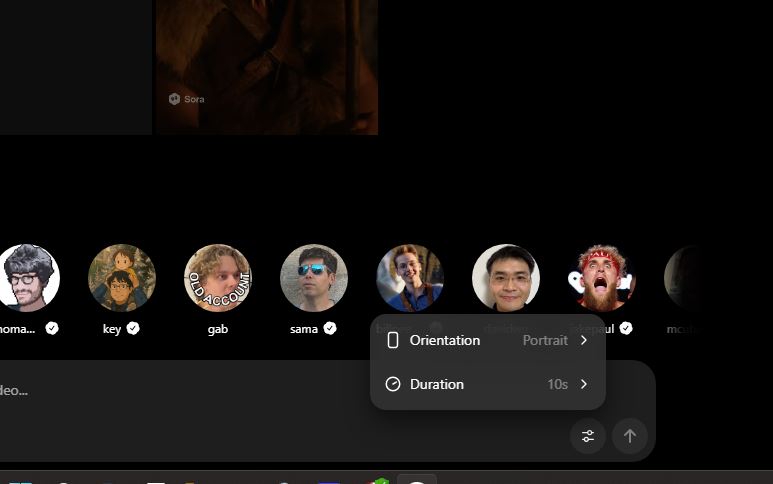The height and width of the screenshot is (484, 773).
Task: Click the sama username label
Action: coord(304,329)
